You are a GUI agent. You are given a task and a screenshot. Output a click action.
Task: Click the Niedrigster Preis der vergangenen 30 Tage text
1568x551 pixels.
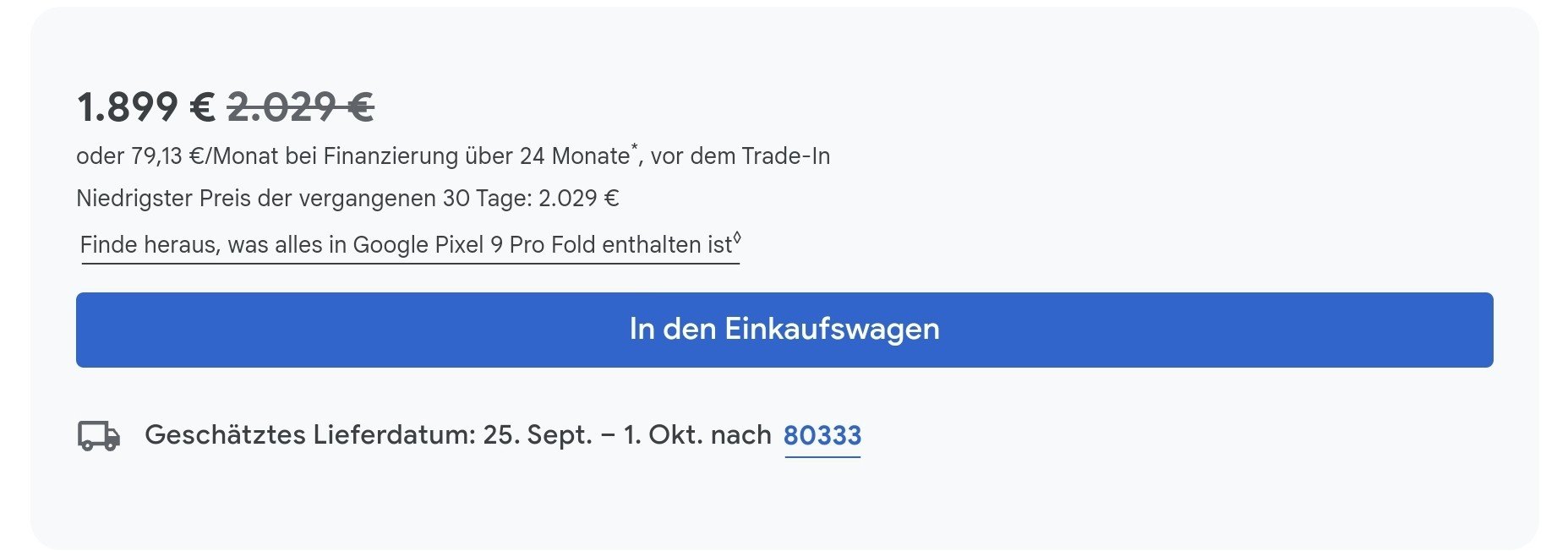304,199
